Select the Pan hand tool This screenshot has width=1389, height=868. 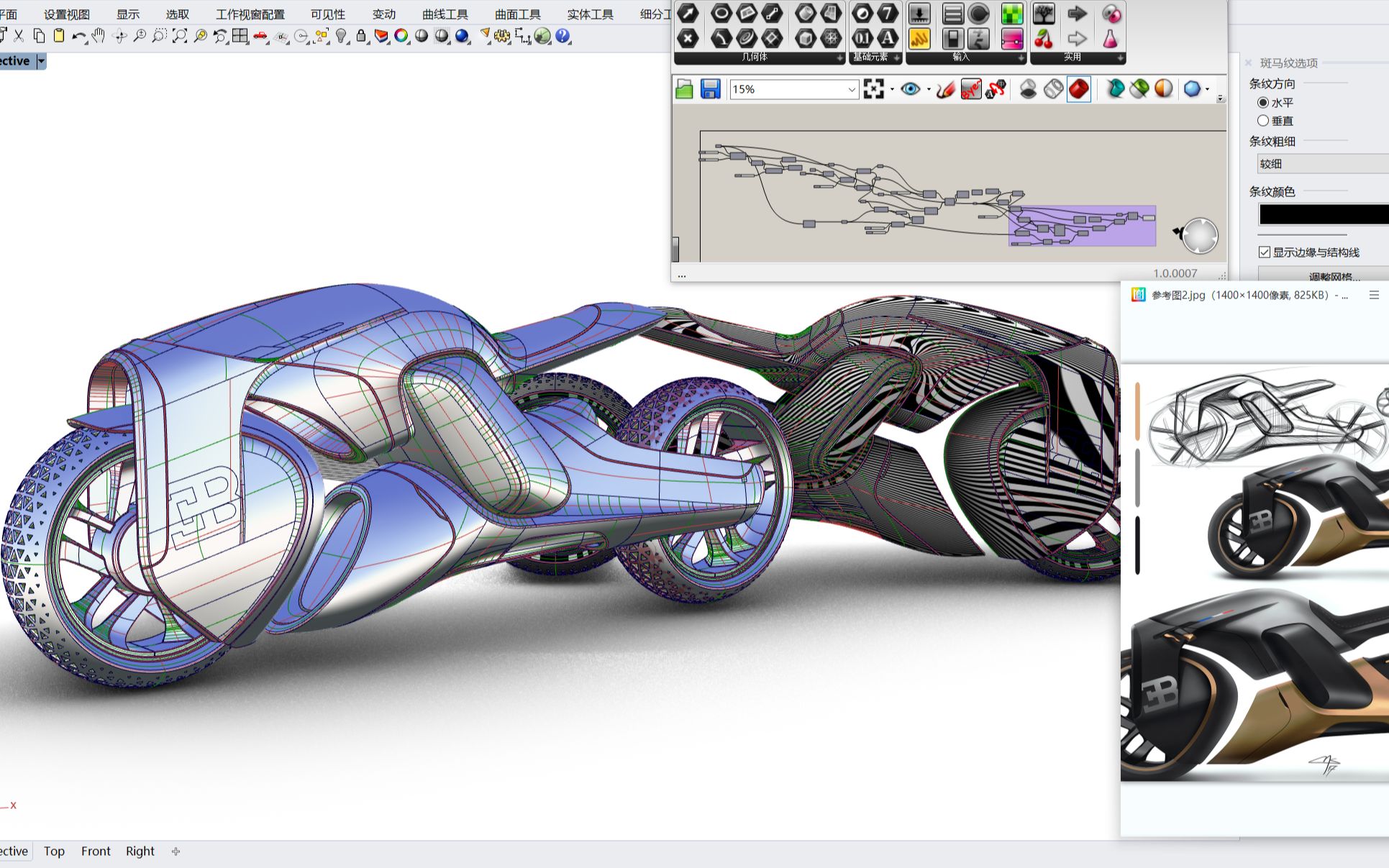point(99,36)
